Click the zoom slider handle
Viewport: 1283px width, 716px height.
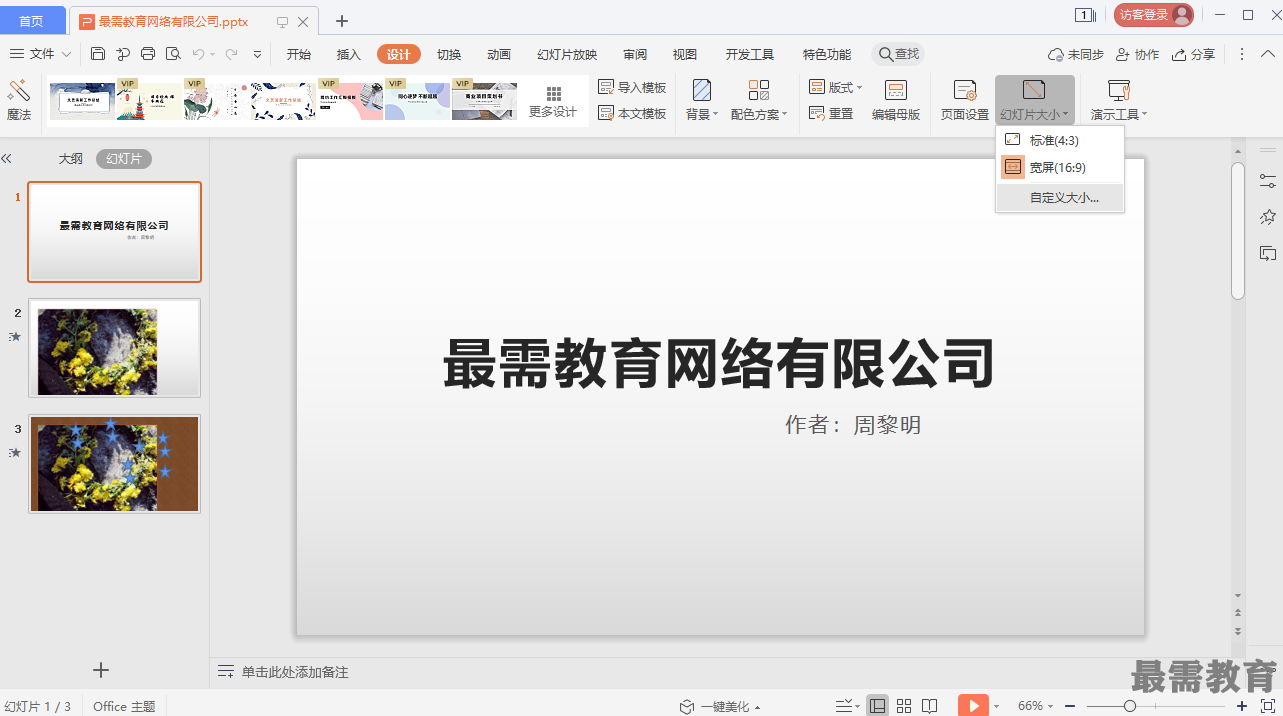(1130, 706)
